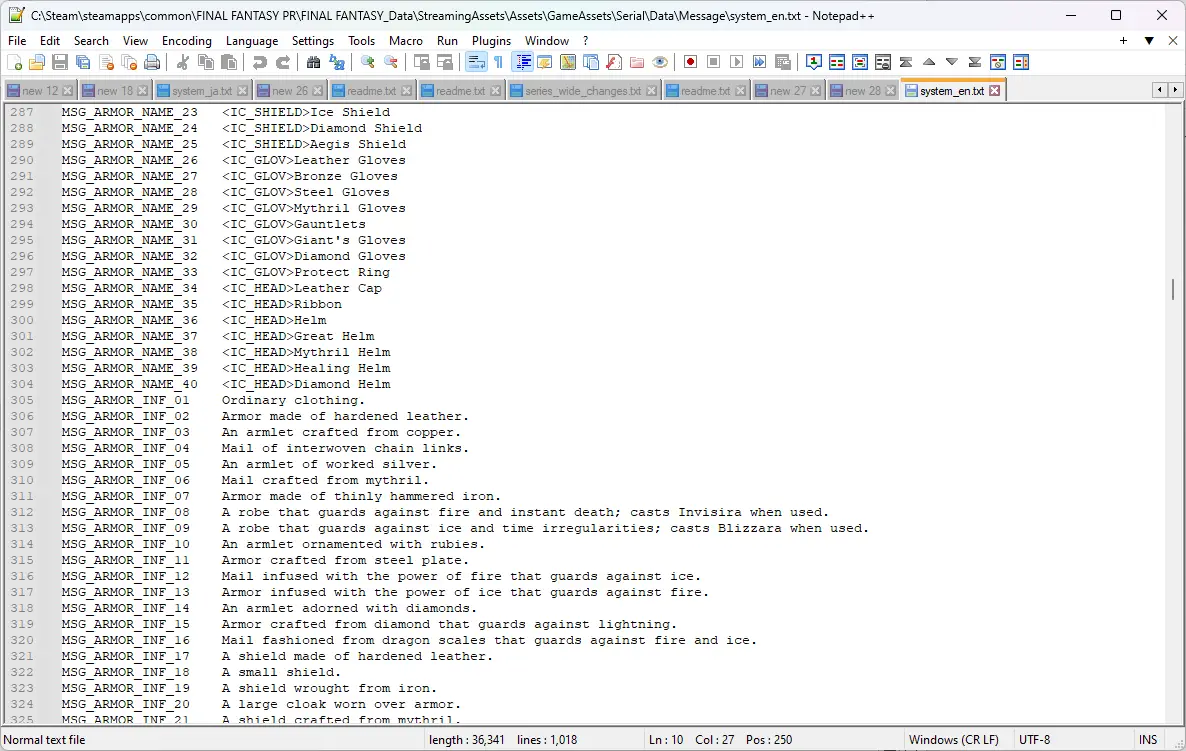Click Set as first to compare icon
Screen dimensions: 1186x751
(814, 63)
